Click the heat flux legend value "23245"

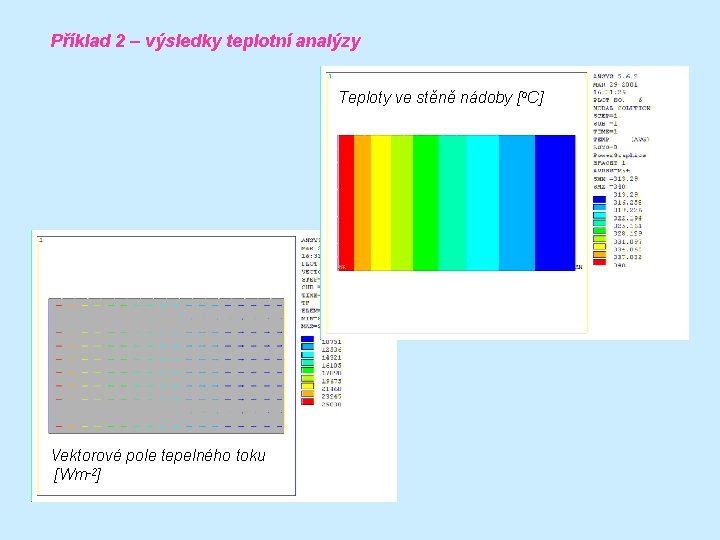click(x=331, y=396)
